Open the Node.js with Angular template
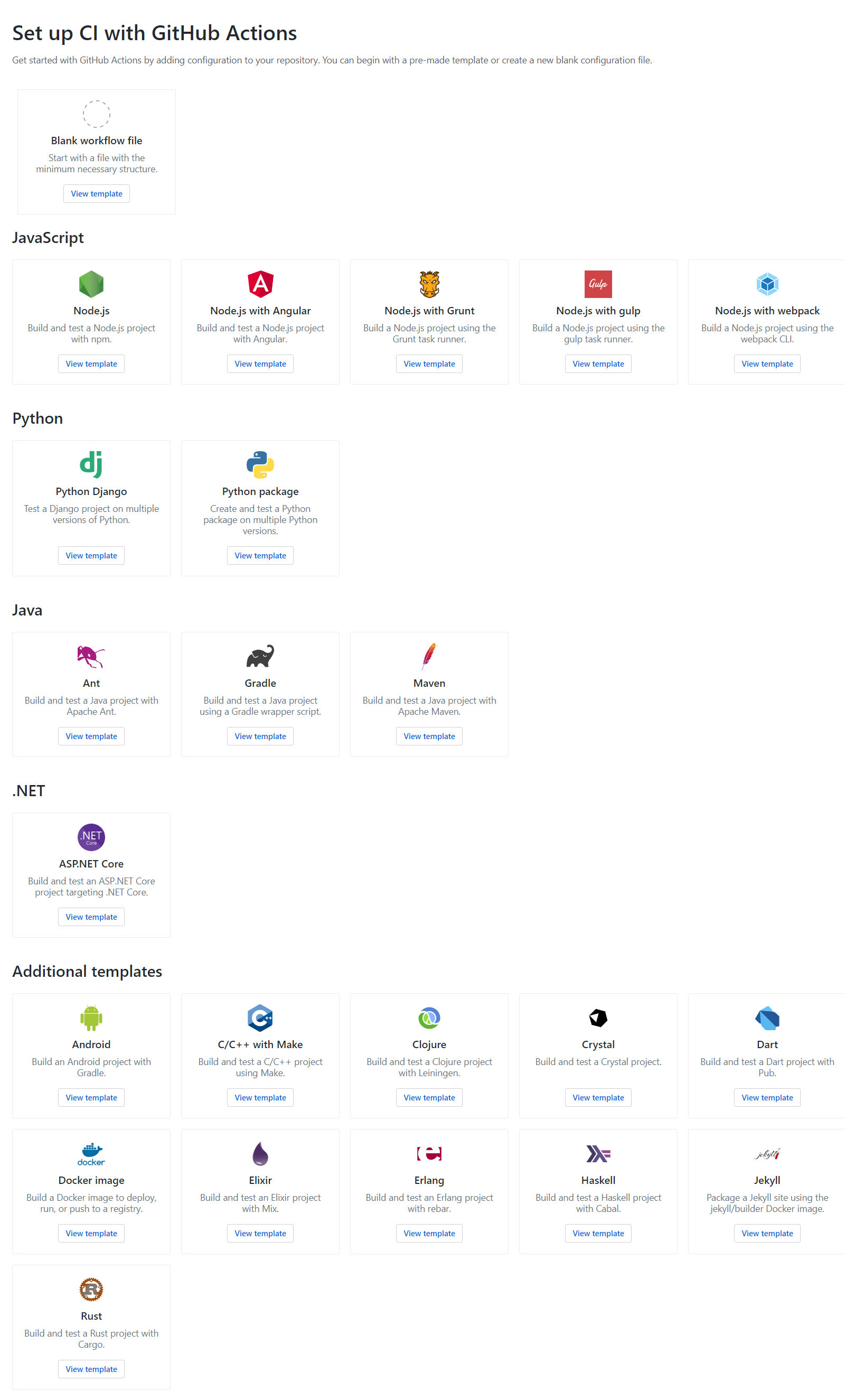845x1400 pixels. 261,363
